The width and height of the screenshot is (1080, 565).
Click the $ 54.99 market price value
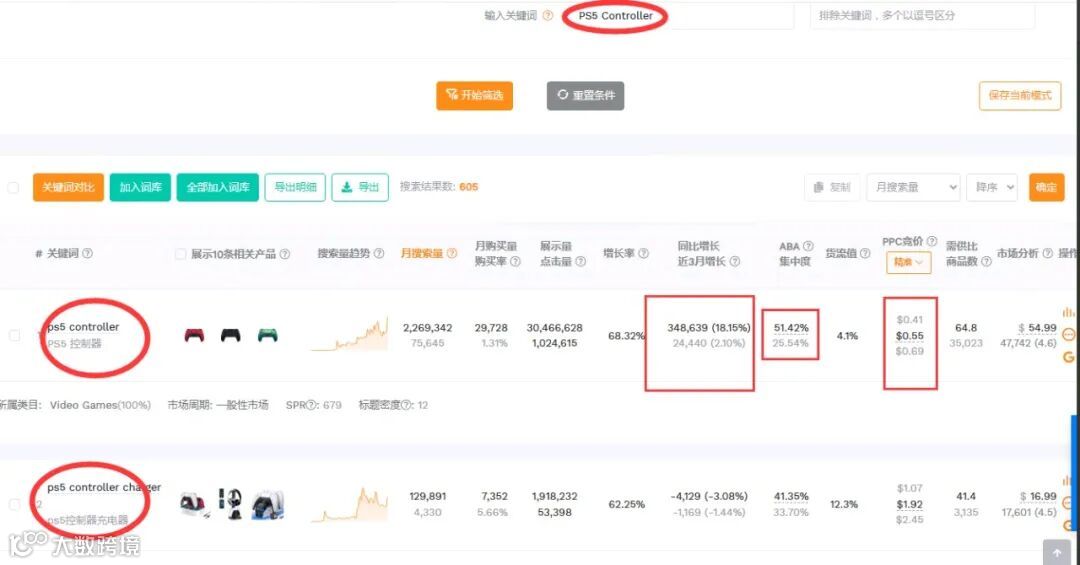[x=1037, y=327]
